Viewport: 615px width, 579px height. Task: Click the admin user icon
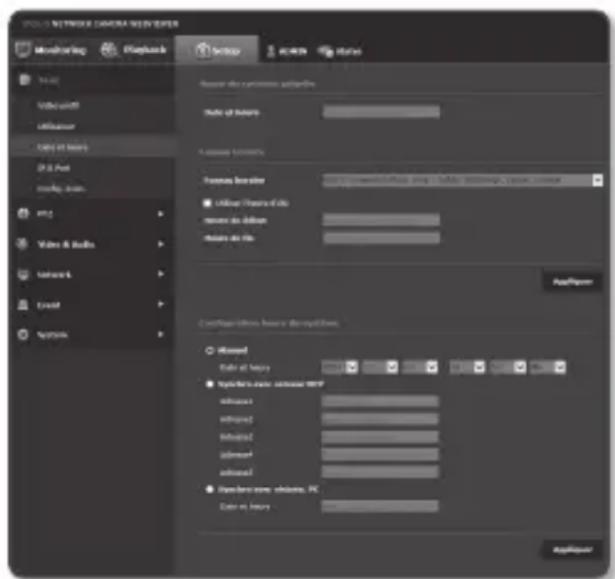[x=269, y=50]
